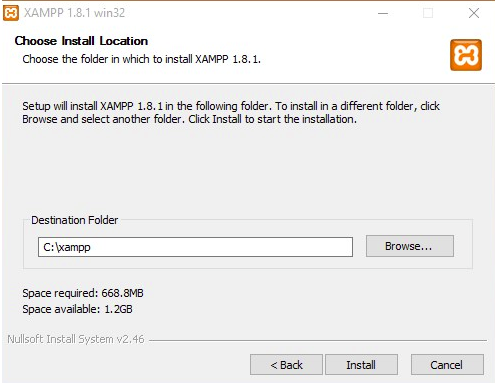Click the 'Choose Install Location' heading
This screenshot has height=383, width=495.
pos(81,41)
